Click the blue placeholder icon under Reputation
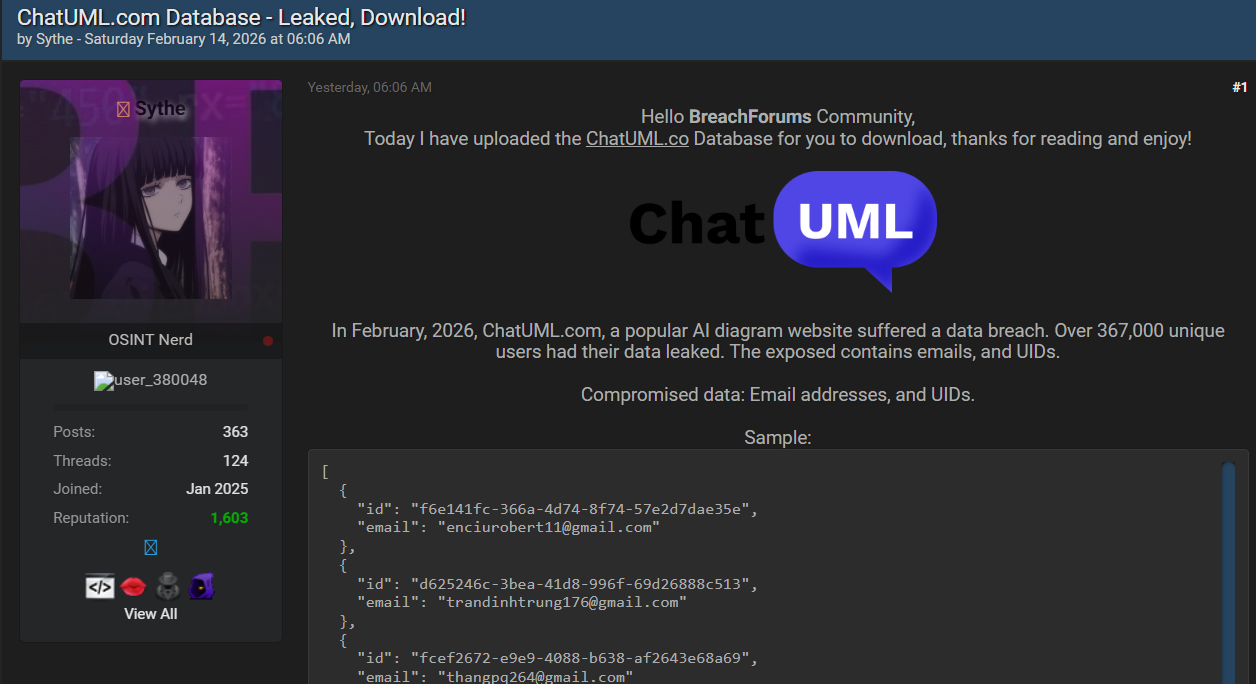 pos(151,547)
